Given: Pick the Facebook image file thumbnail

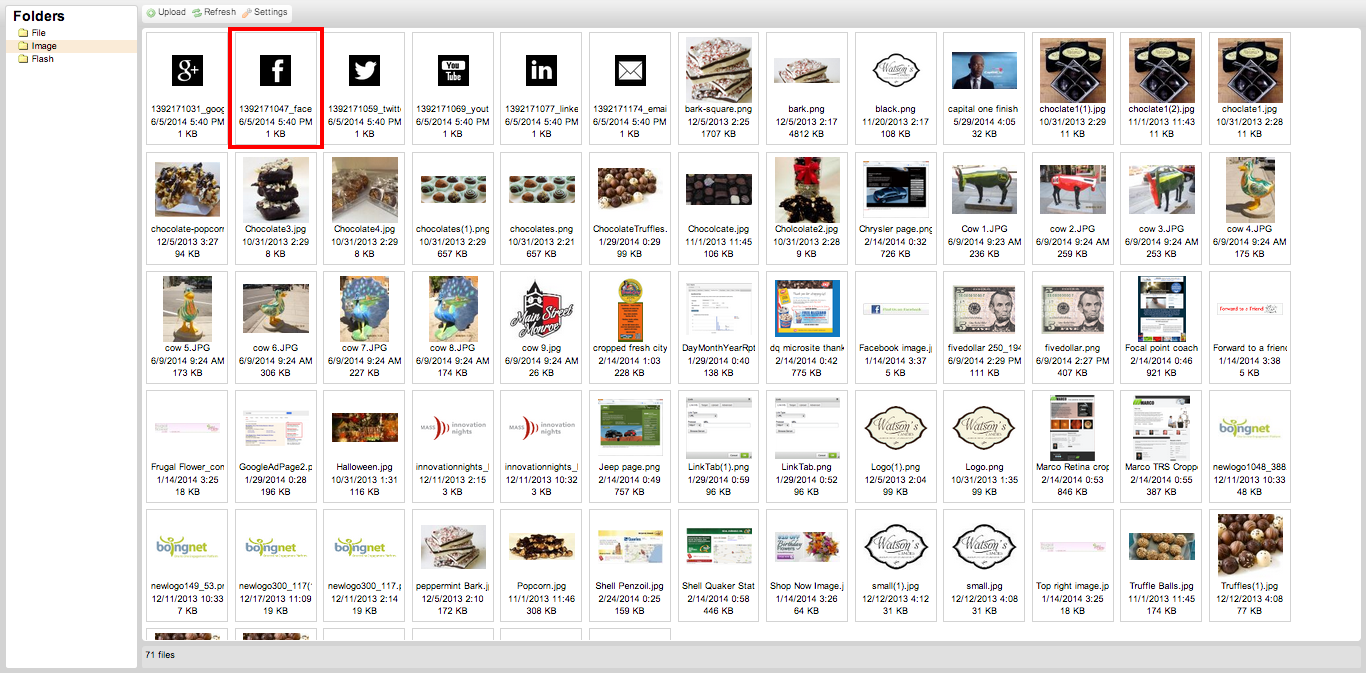Looking at the screenshot, I should tap(895, 328).
